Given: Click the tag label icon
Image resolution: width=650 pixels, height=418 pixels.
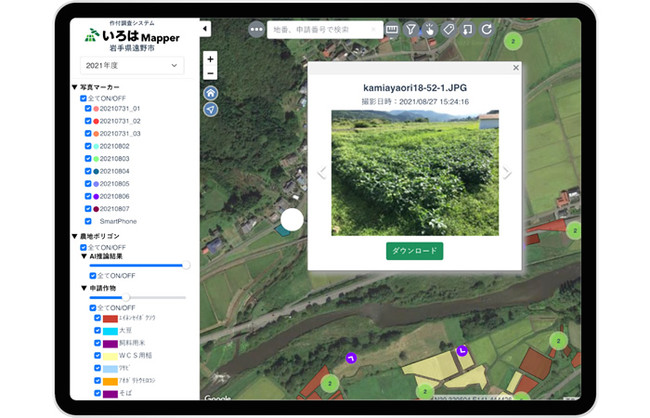Looking at the screenshot, I should tap(449, 29).
